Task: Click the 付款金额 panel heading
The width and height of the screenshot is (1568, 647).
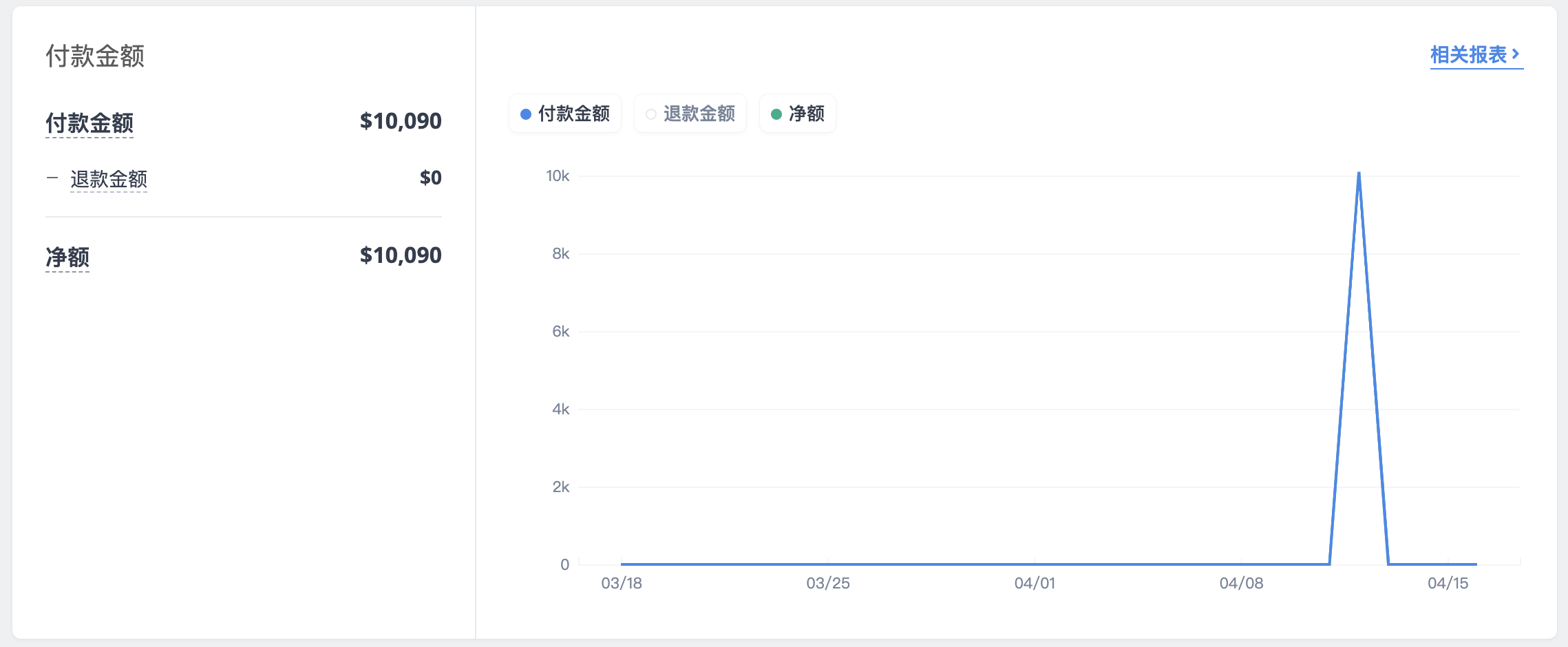Action: (x=95, y=56)
